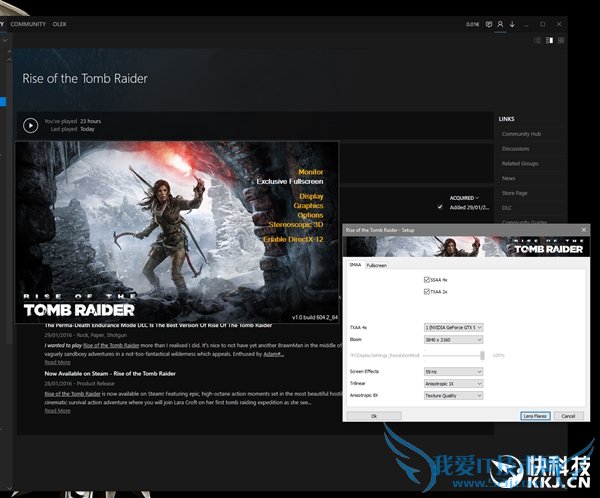Screen dimensions: 600x498
Task: Click the Play button for Rise of the Tomb Raider
Action: (31, 125)
